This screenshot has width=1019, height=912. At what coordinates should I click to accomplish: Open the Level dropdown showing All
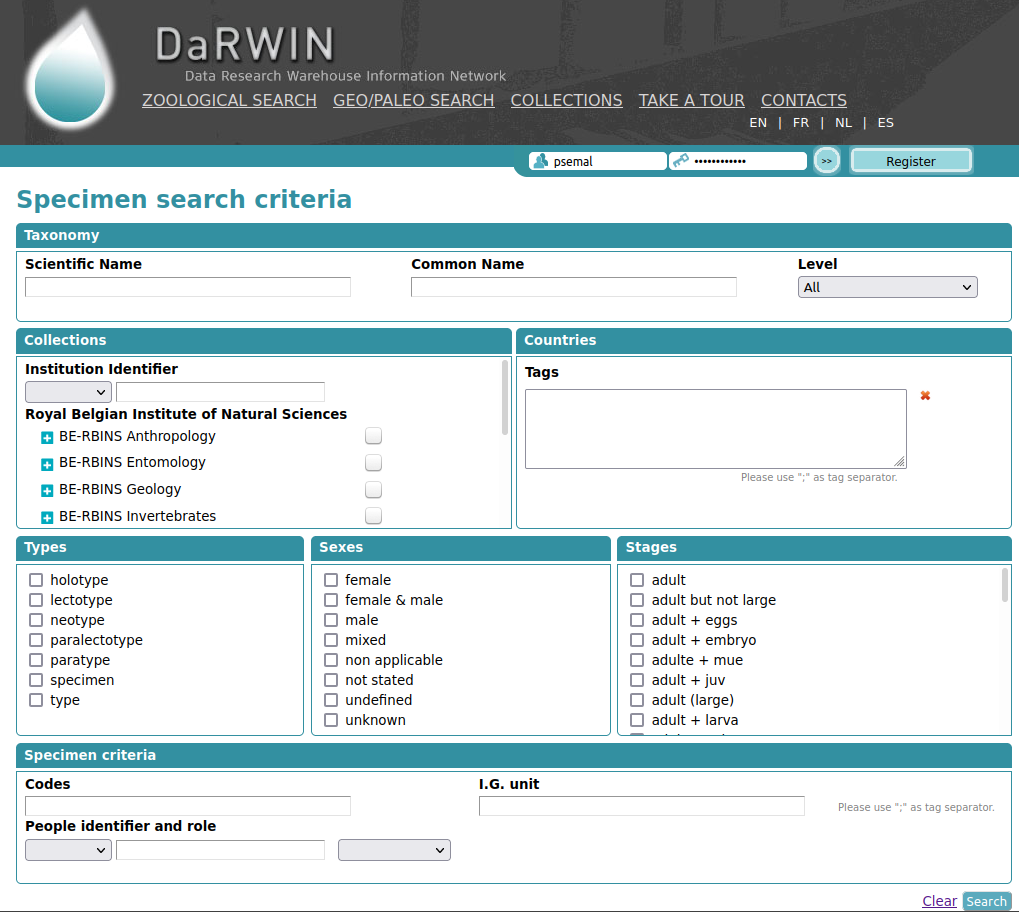click(887, 287)
